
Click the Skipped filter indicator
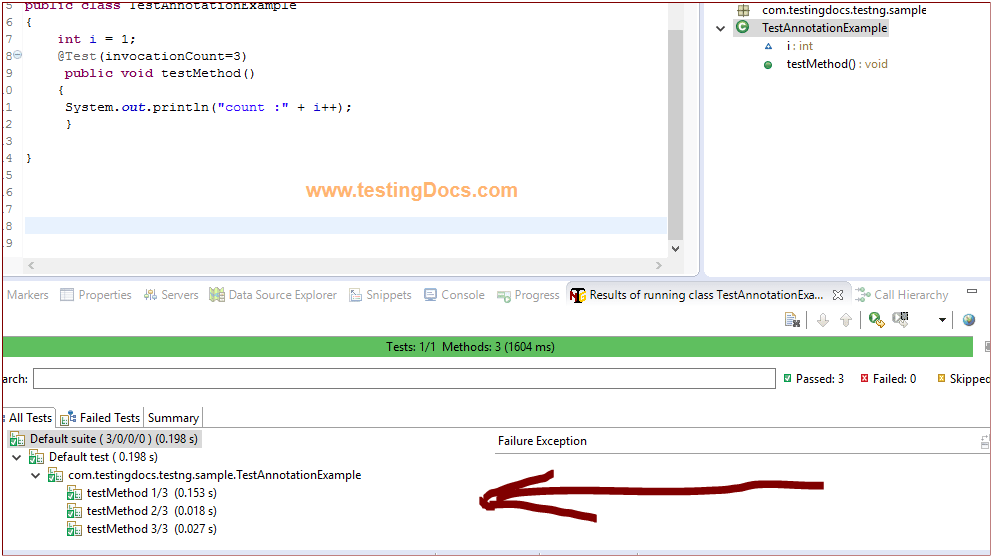(963, 379)
